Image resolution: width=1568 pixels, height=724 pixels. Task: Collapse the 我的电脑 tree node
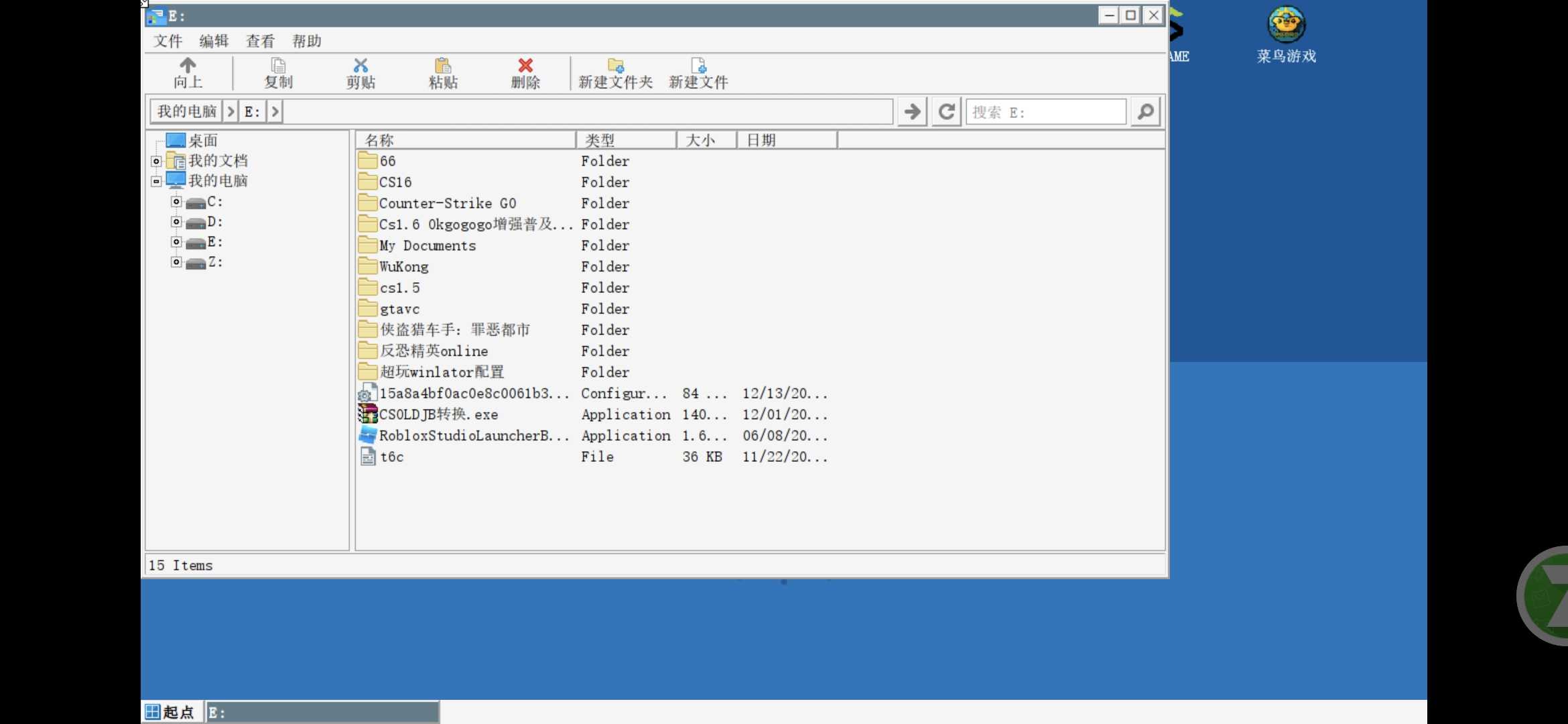point(156,181)
